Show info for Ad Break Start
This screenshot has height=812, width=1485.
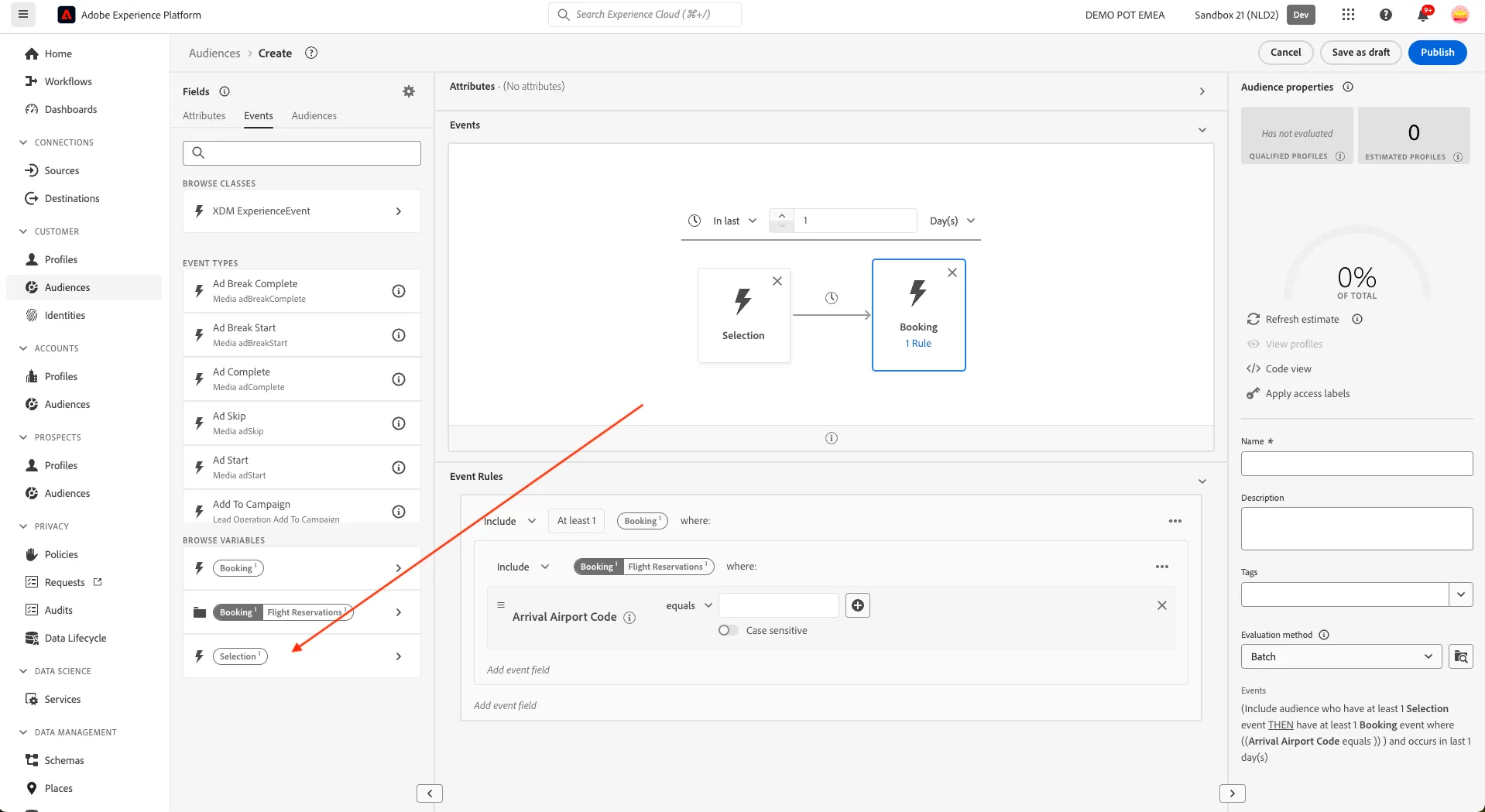coord(399,335)
